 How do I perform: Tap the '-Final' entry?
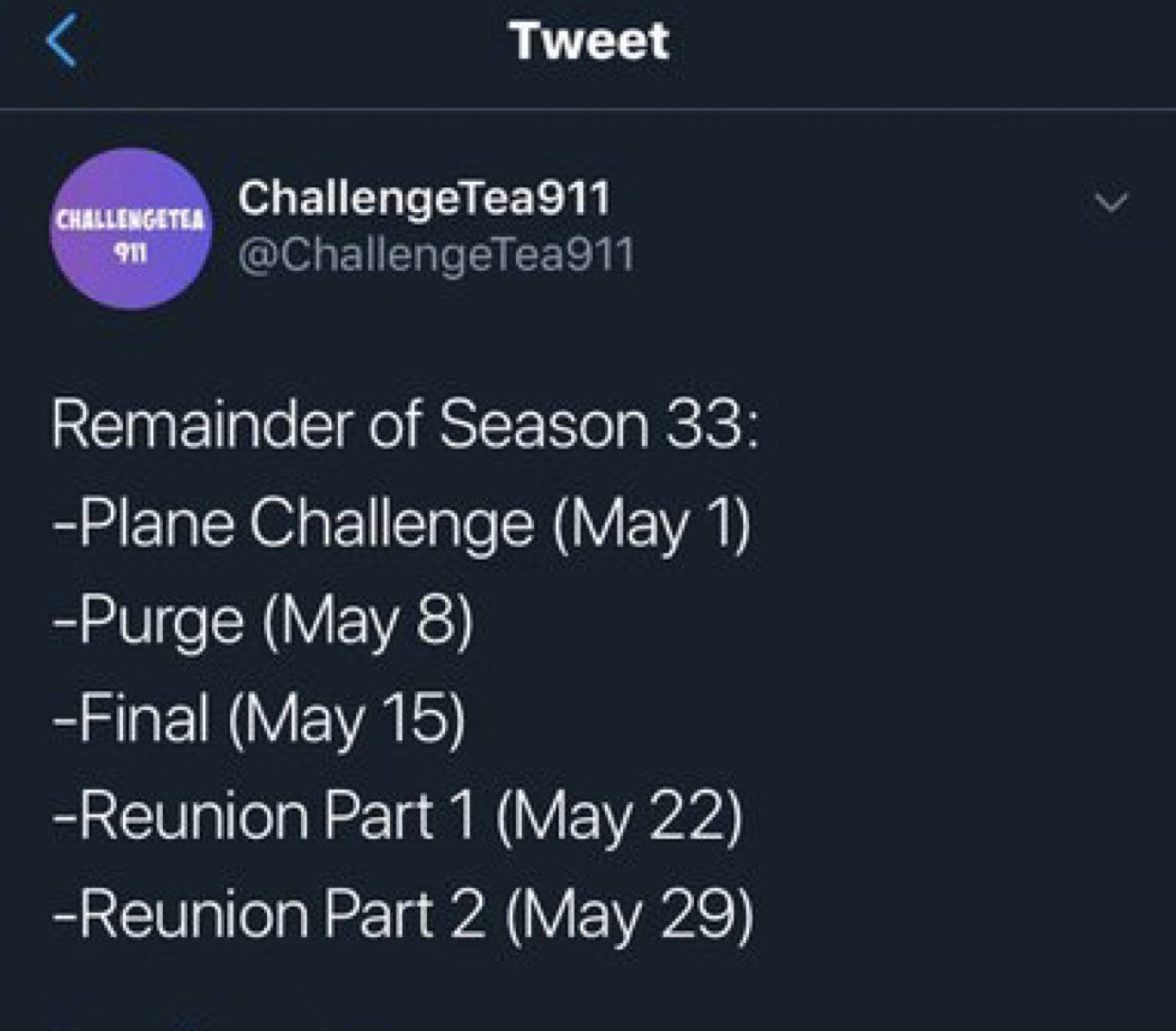[x=131, y=718]
